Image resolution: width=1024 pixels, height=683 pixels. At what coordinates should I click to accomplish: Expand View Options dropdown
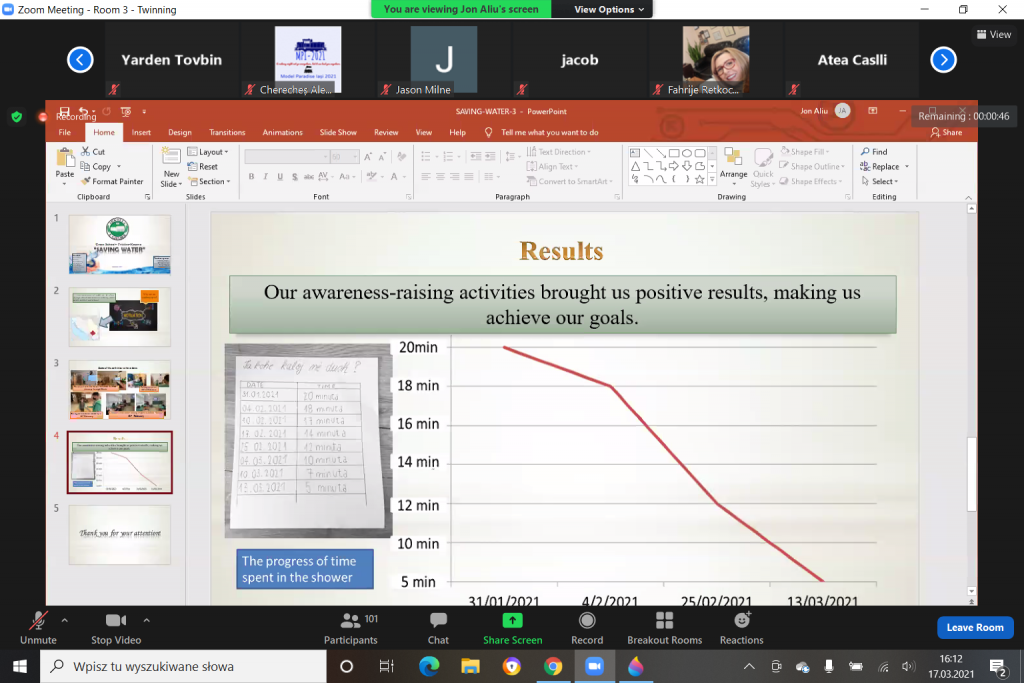coord(610,9)
